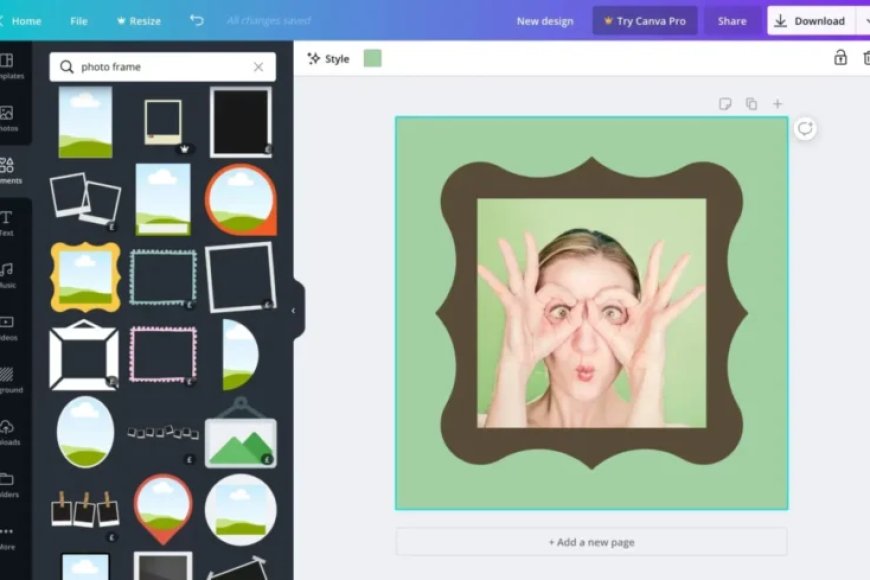
Task: Collapse the elements side panel
Action: [x=291, y=311]
